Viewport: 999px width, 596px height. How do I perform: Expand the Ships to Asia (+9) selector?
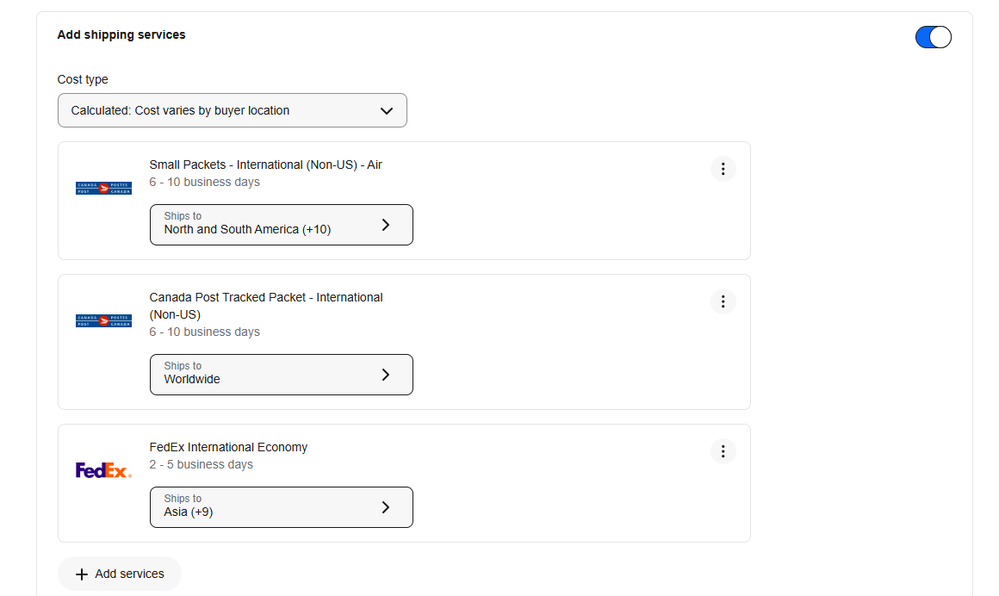coord(281,507)
